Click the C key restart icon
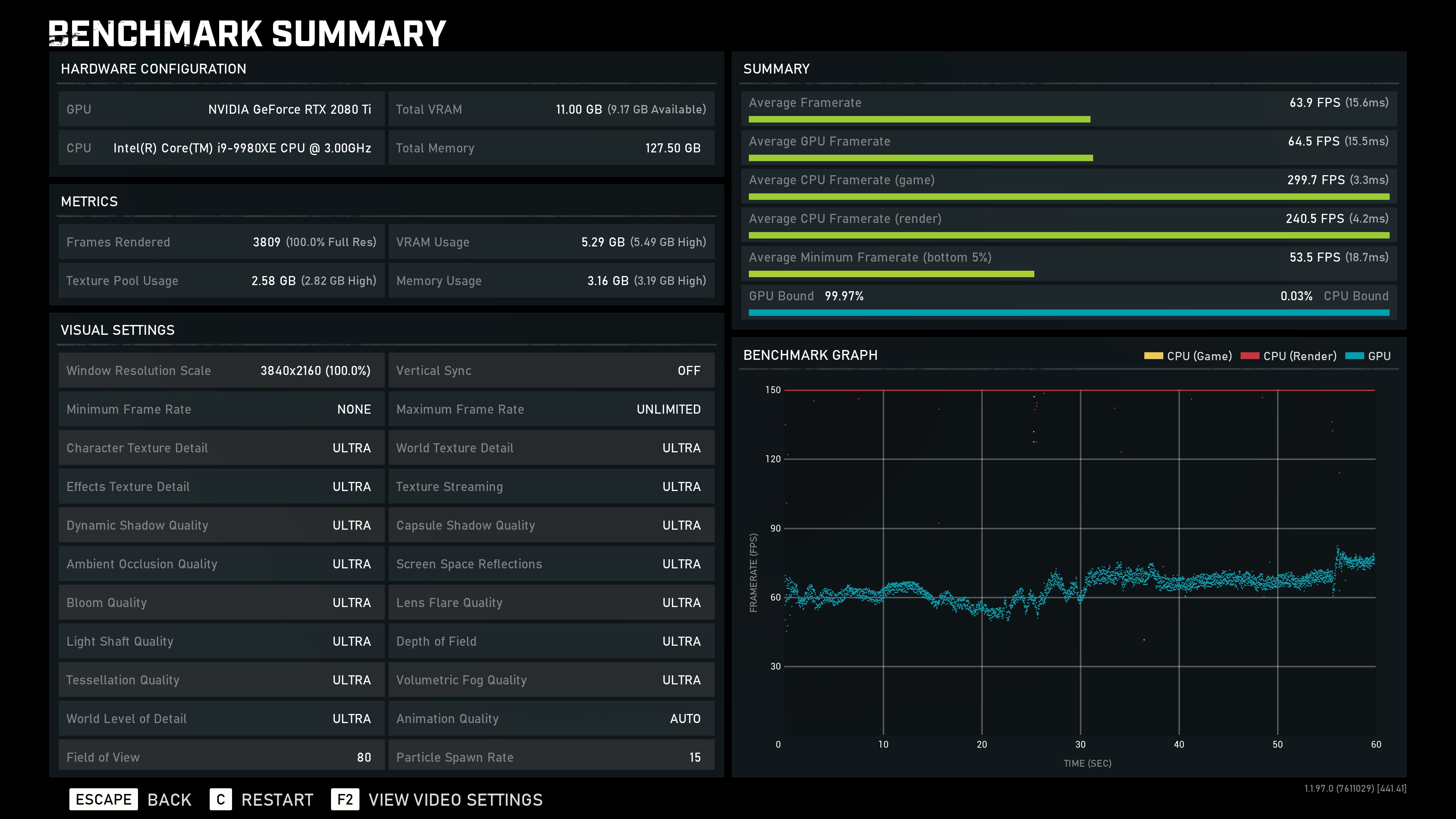Viewport: 1456px width, 819px height. point(220,799)
